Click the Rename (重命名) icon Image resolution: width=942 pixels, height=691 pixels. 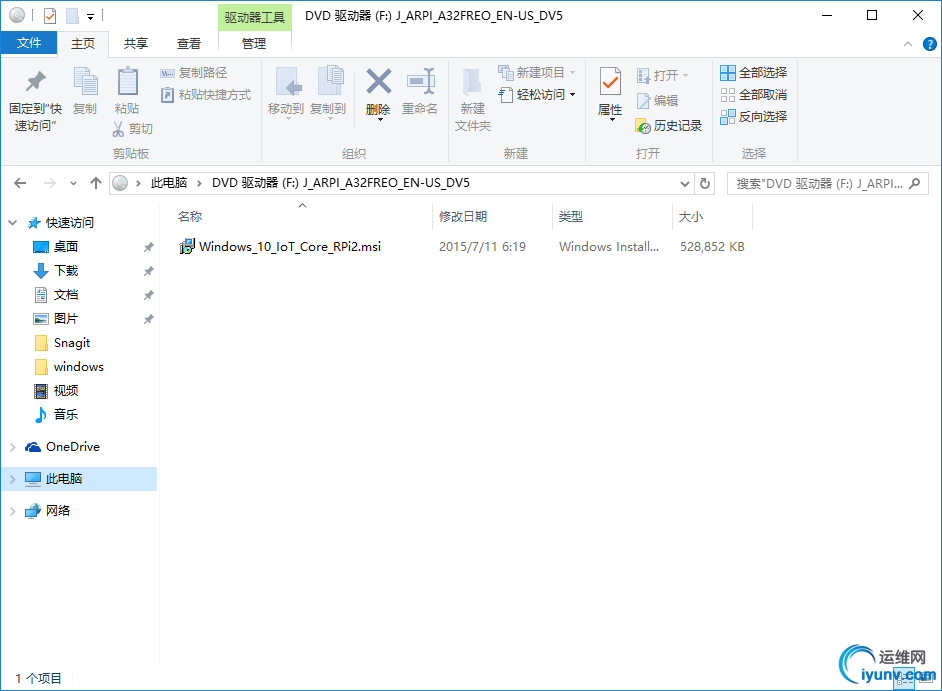pyautogui.click(x=421, y=81)
